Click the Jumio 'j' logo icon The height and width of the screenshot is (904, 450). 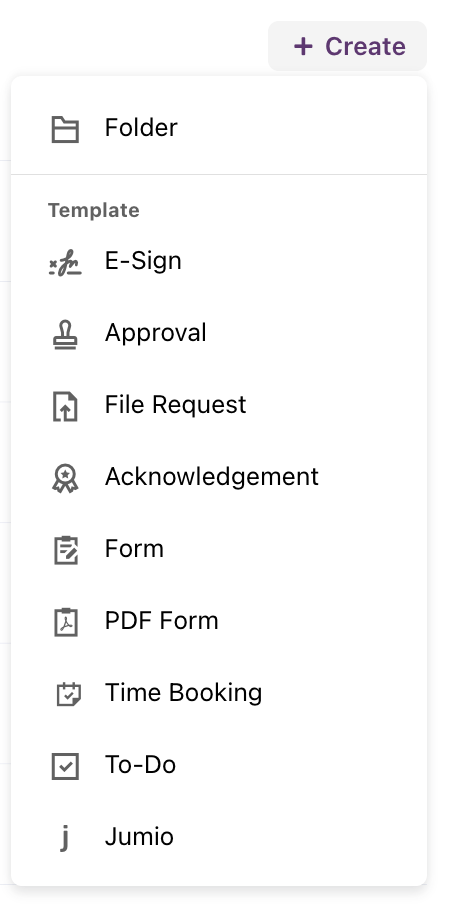coord(65,838)
